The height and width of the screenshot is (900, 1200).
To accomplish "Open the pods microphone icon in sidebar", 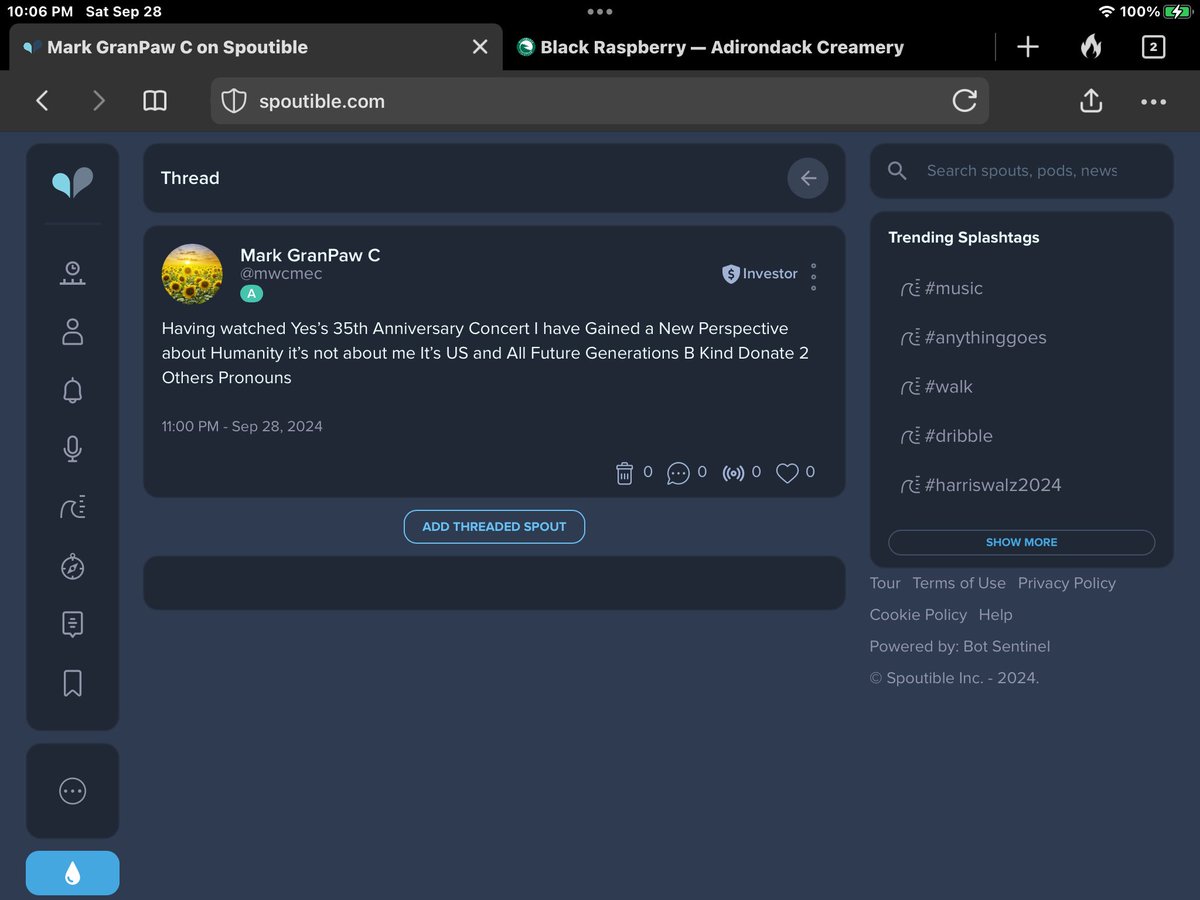I will [72, 450].
